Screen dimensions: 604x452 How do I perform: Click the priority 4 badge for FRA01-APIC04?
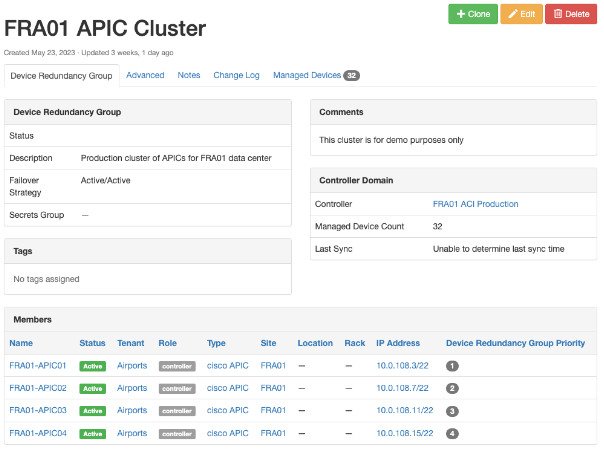pos(452,434)
